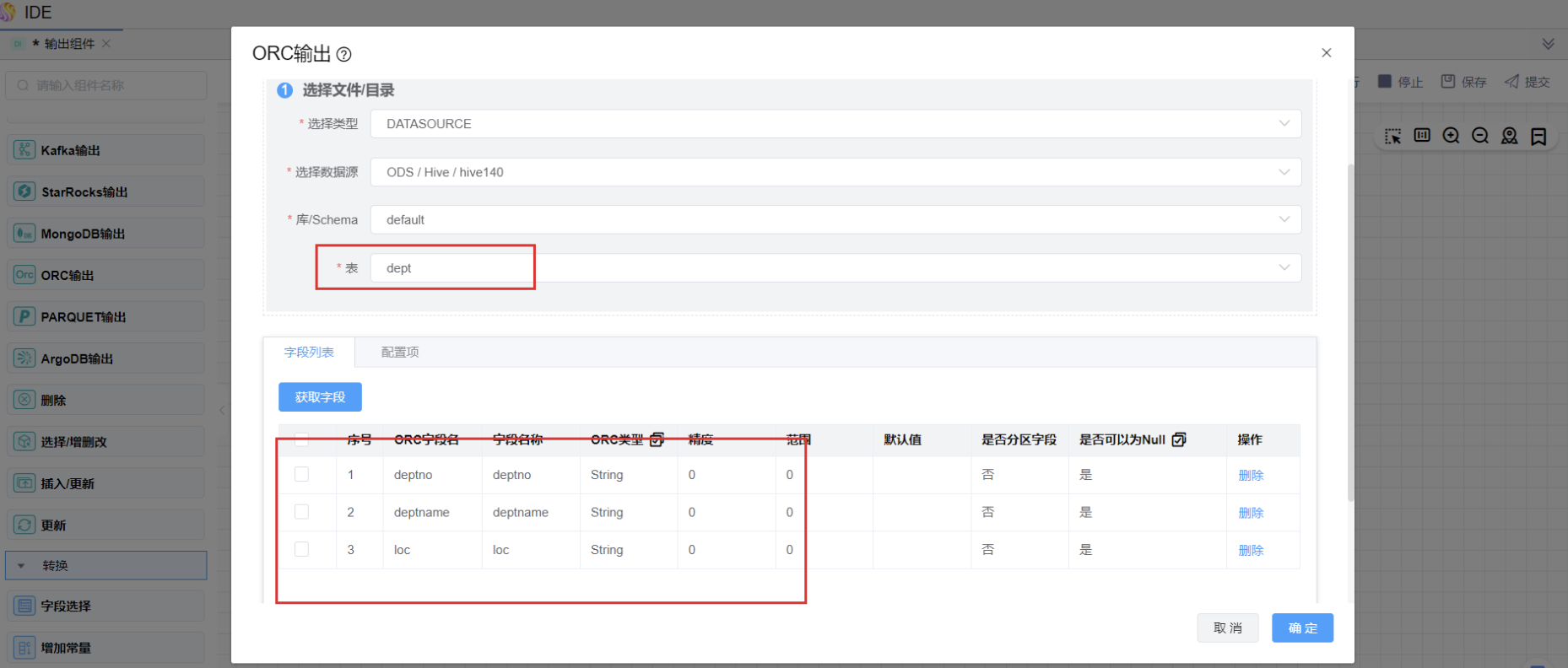Collapse the component sidebar with the arrow

coord(222,410)
